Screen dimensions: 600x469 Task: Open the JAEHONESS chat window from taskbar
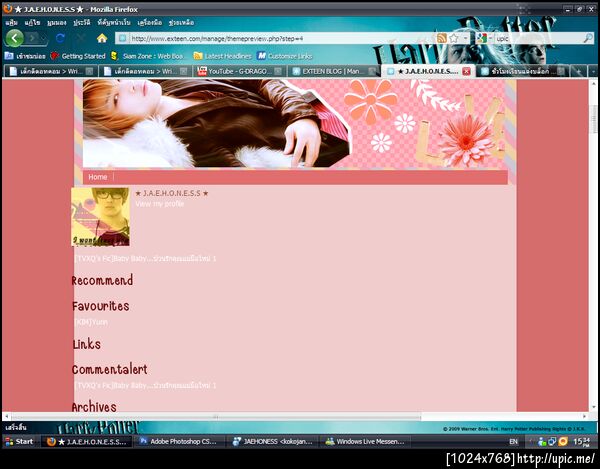click(274, 441)
